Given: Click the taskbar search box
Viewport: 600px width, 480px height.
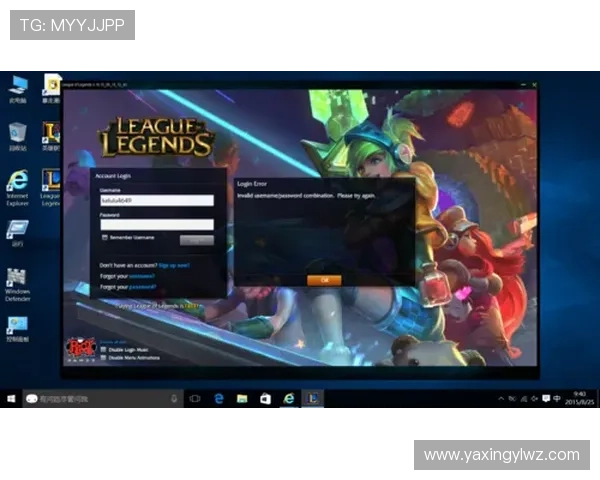Looking at the screenshot, I should click(x=100, y=398).
